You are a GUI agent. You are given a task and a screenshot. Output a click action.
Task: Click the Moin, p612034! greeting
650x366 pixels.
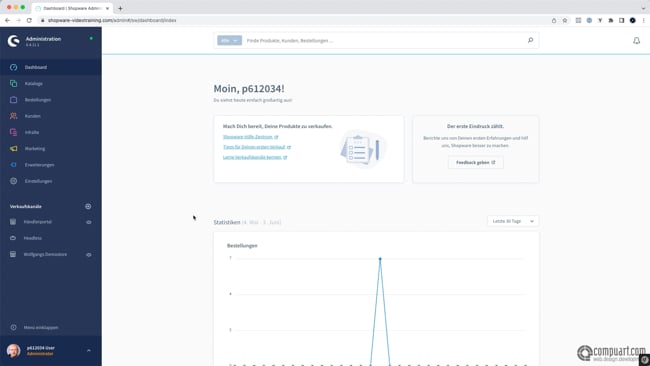(249, 89)
